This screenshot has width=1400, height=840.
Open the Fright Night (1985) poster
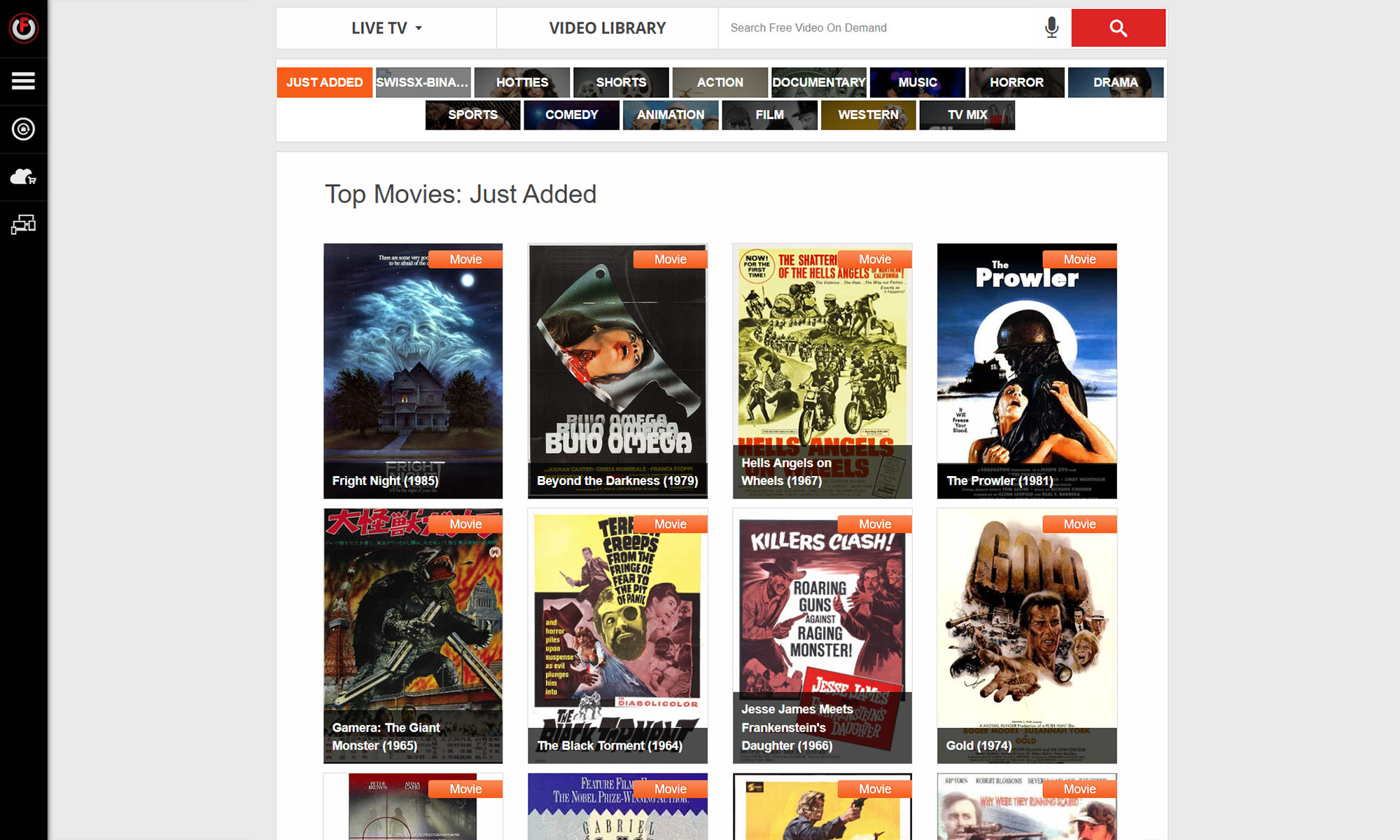click(x=413, y=371)
